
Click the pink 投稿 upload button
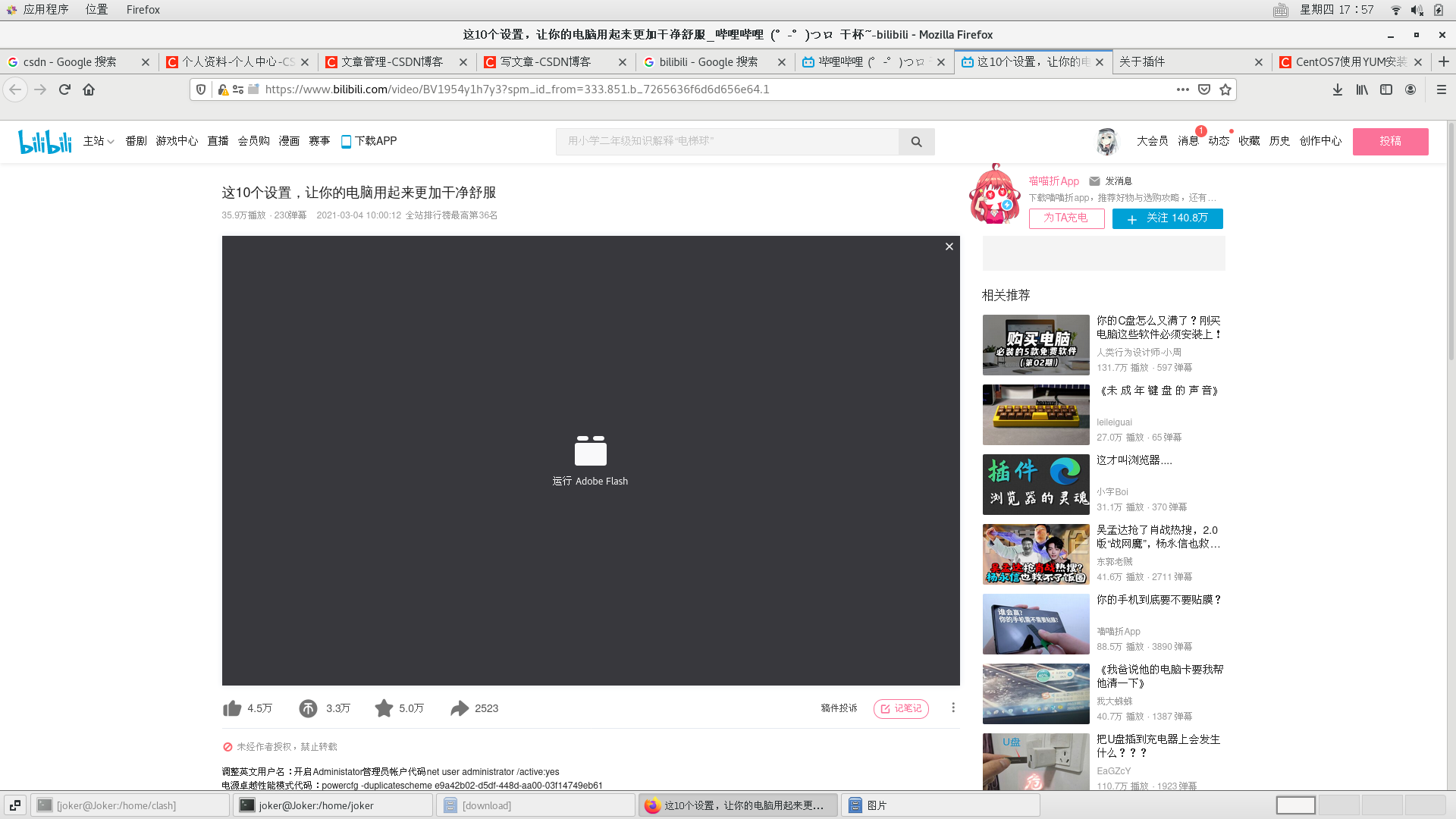coord(1390,141)
